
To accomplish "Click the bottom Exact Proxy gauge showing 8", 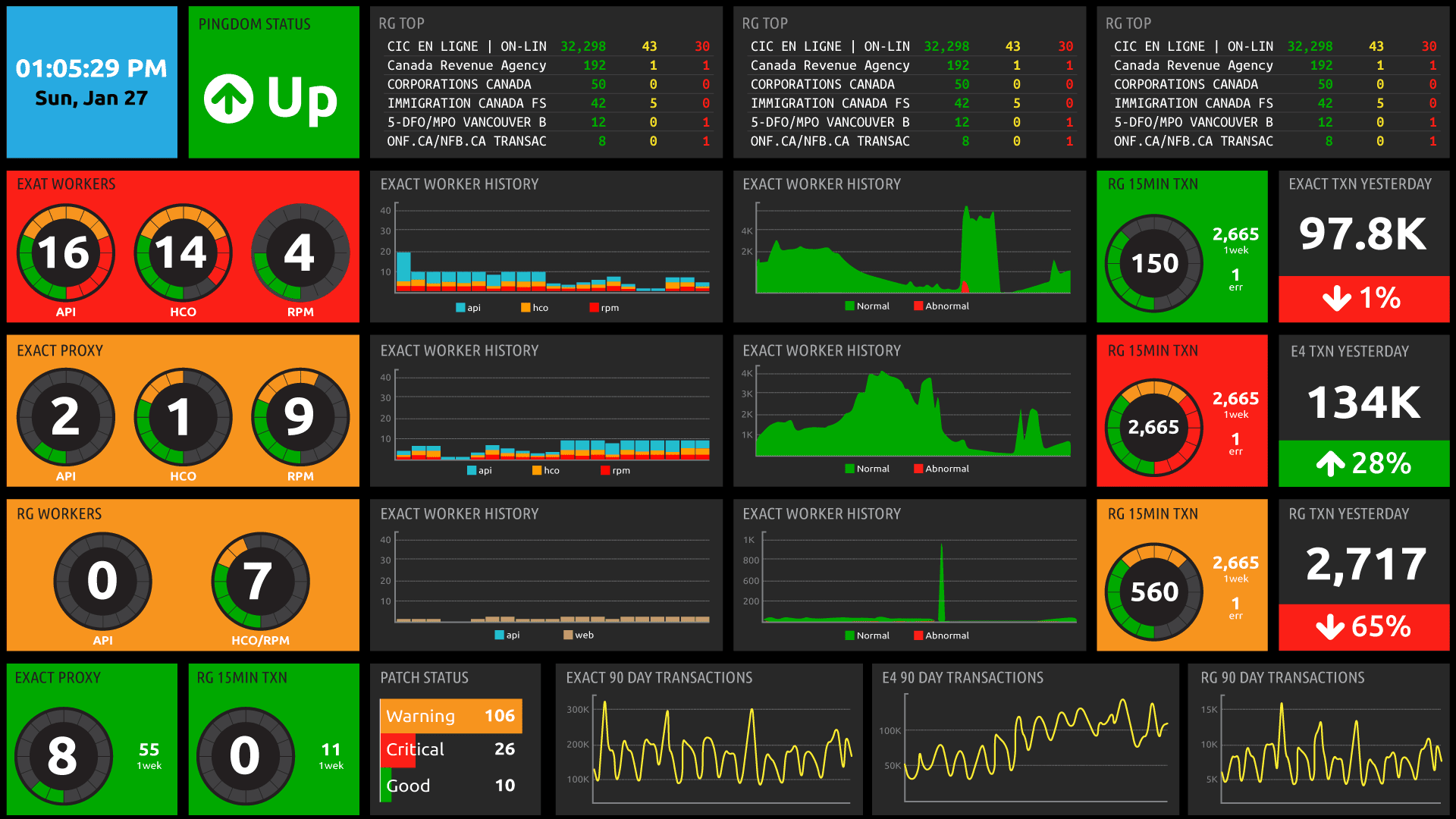I will [x=62, y=755].
